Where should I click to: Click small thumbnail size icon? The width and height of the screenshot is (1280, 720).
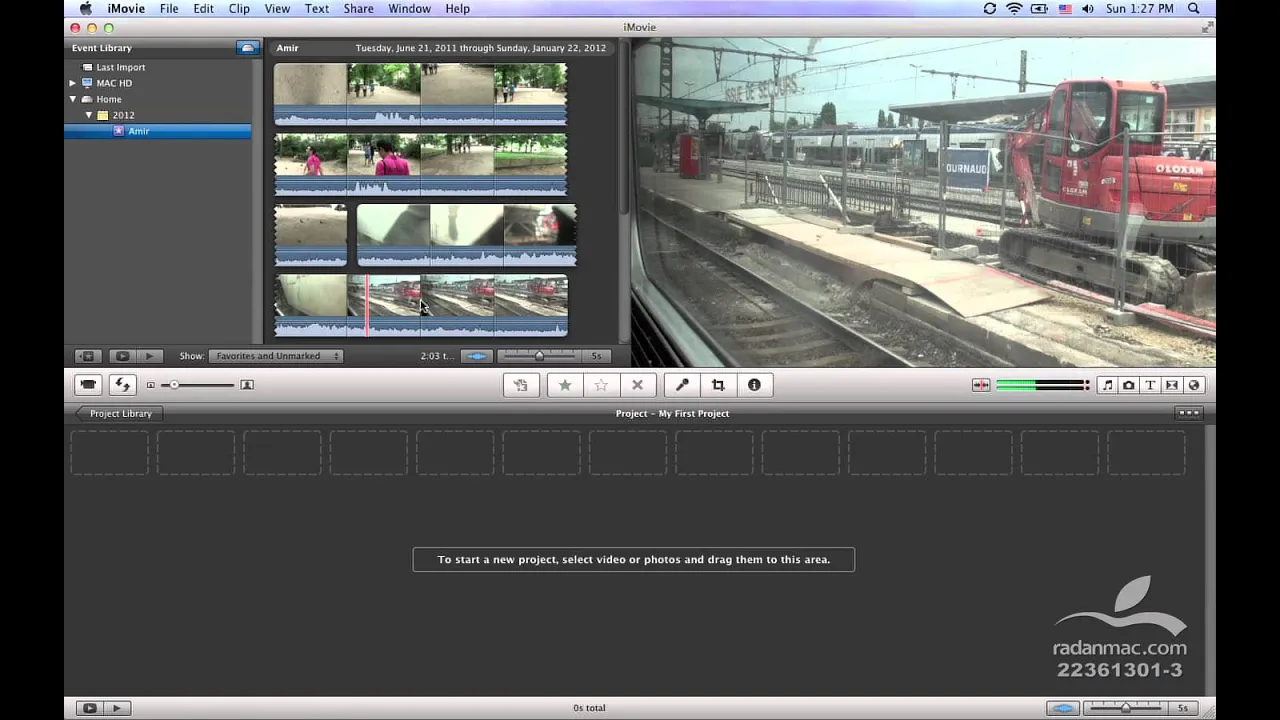tap(151, 385)
